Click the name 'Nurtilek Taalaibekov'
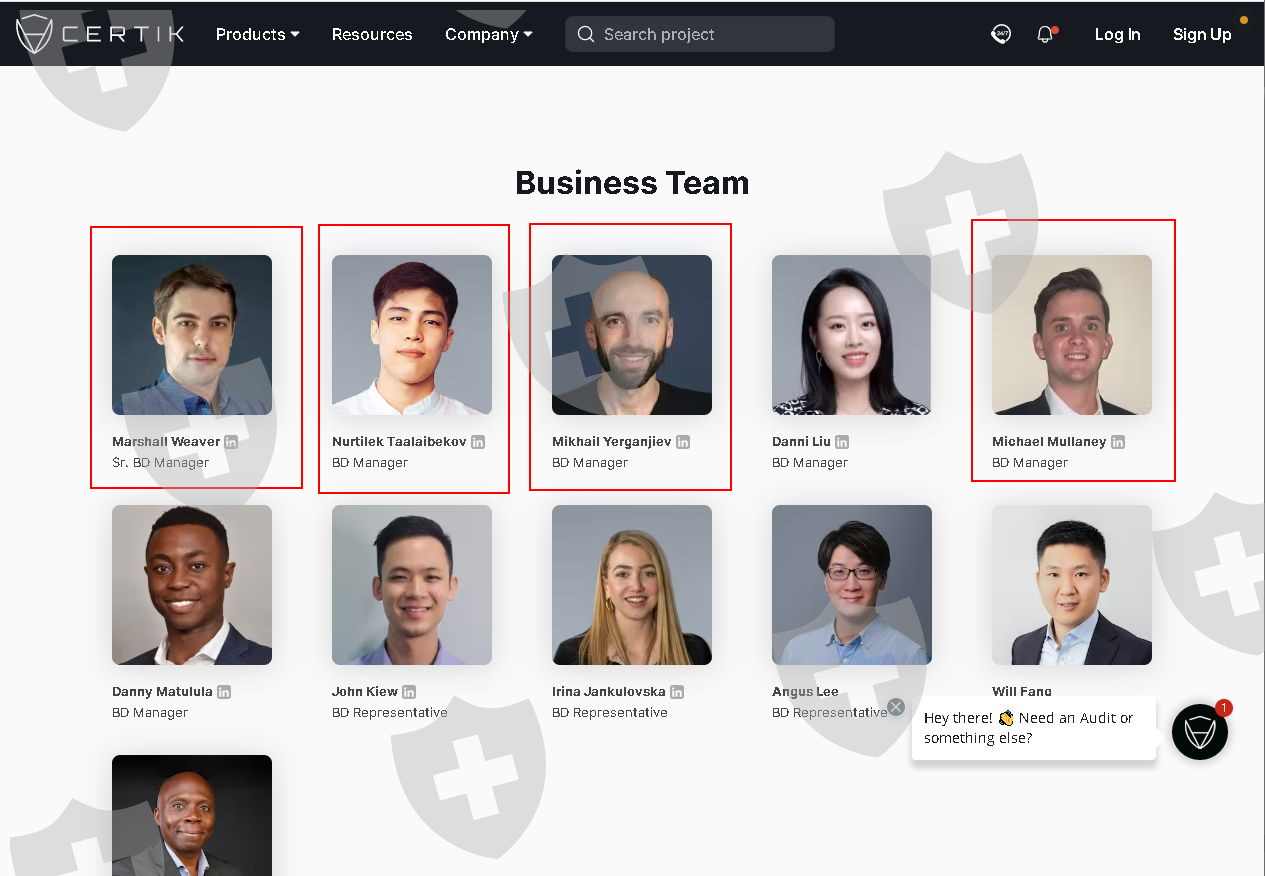This screenshot has width=1265, height=876. 399,441
